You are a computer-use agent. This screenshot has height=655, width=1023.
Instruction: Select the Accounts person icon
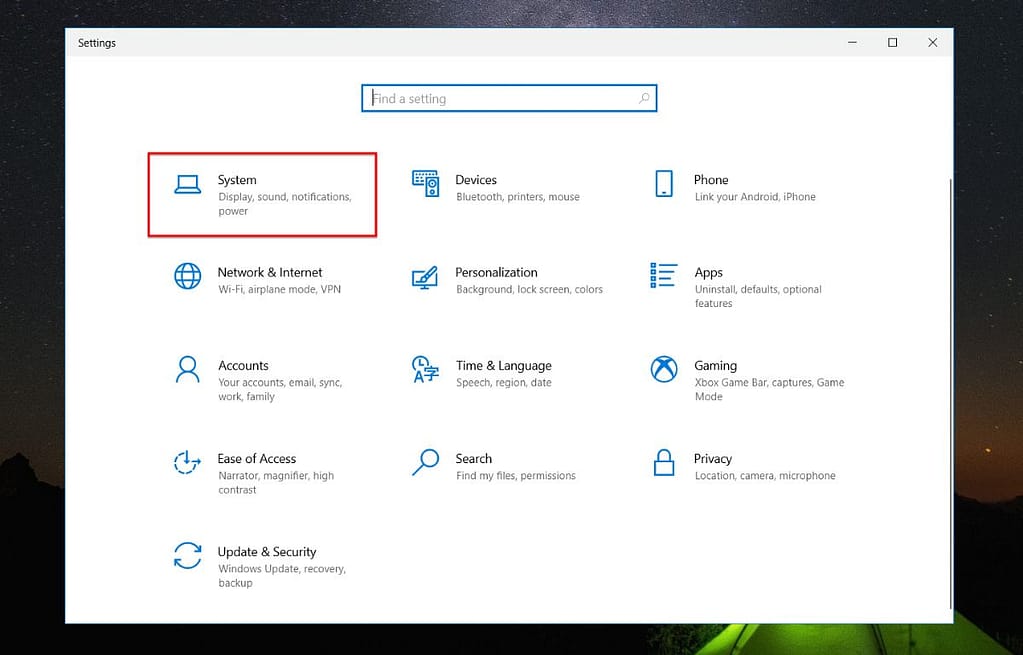(187, 369)
